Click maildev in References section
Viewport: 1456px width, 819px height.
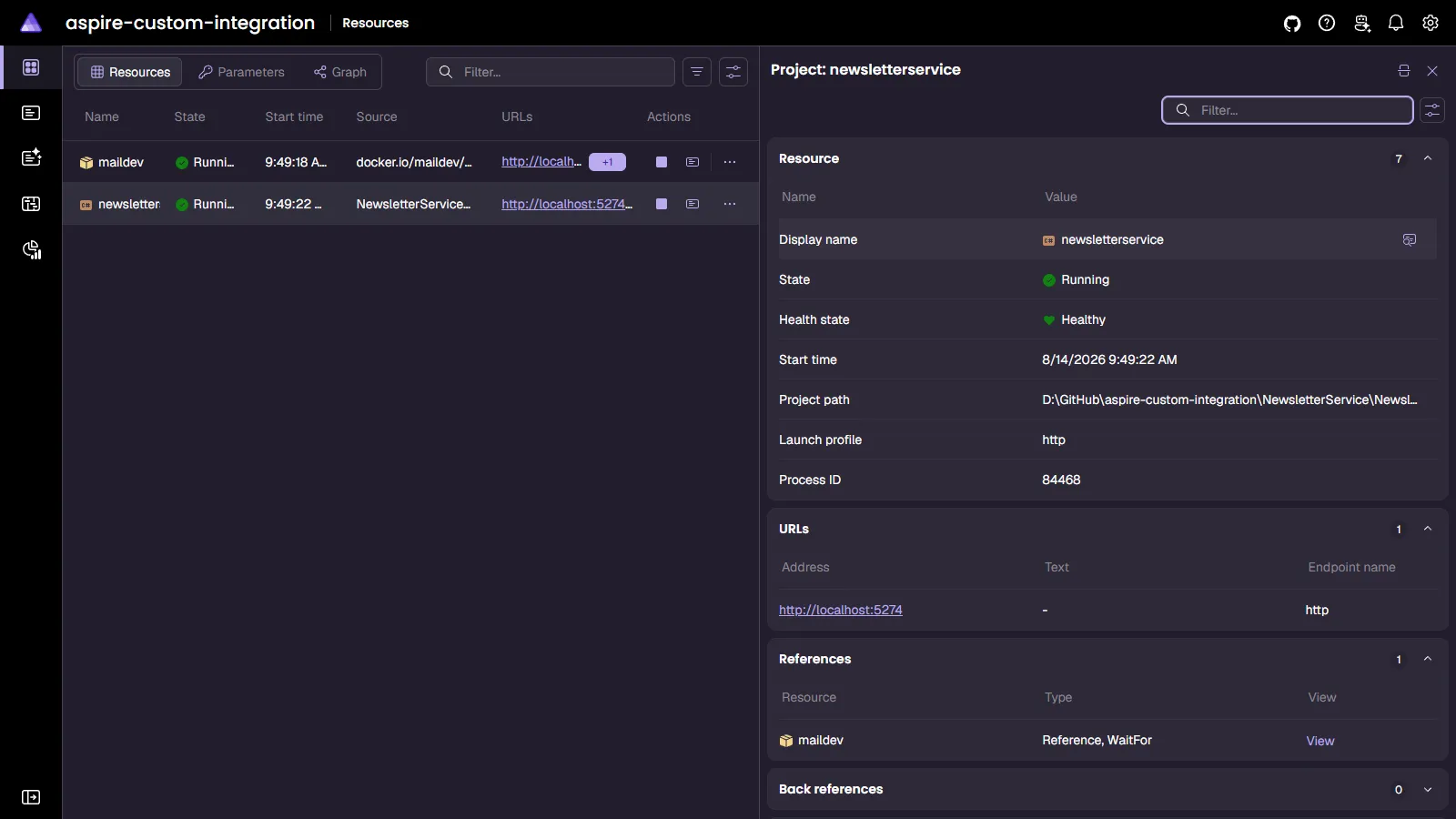[x=821, y=740]
